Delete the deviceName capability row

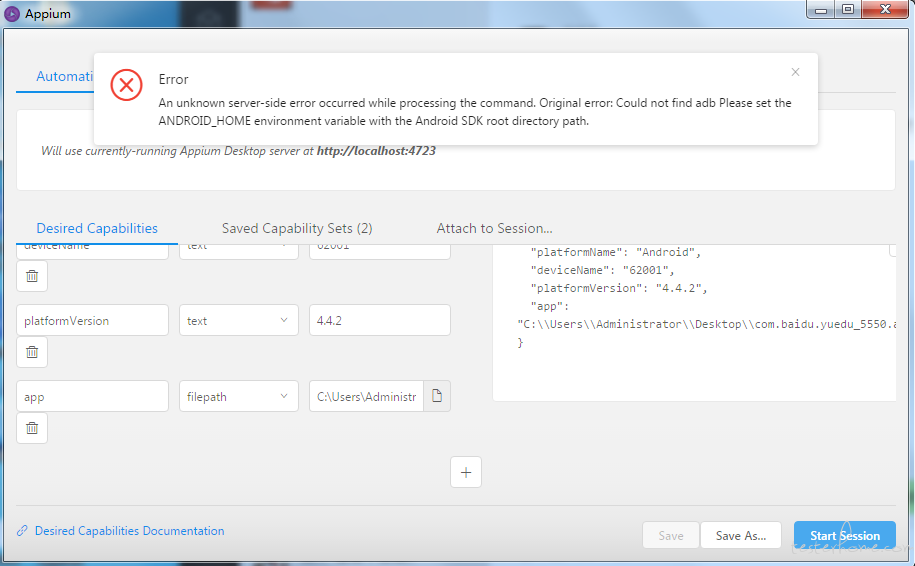(x=32, y=276)
